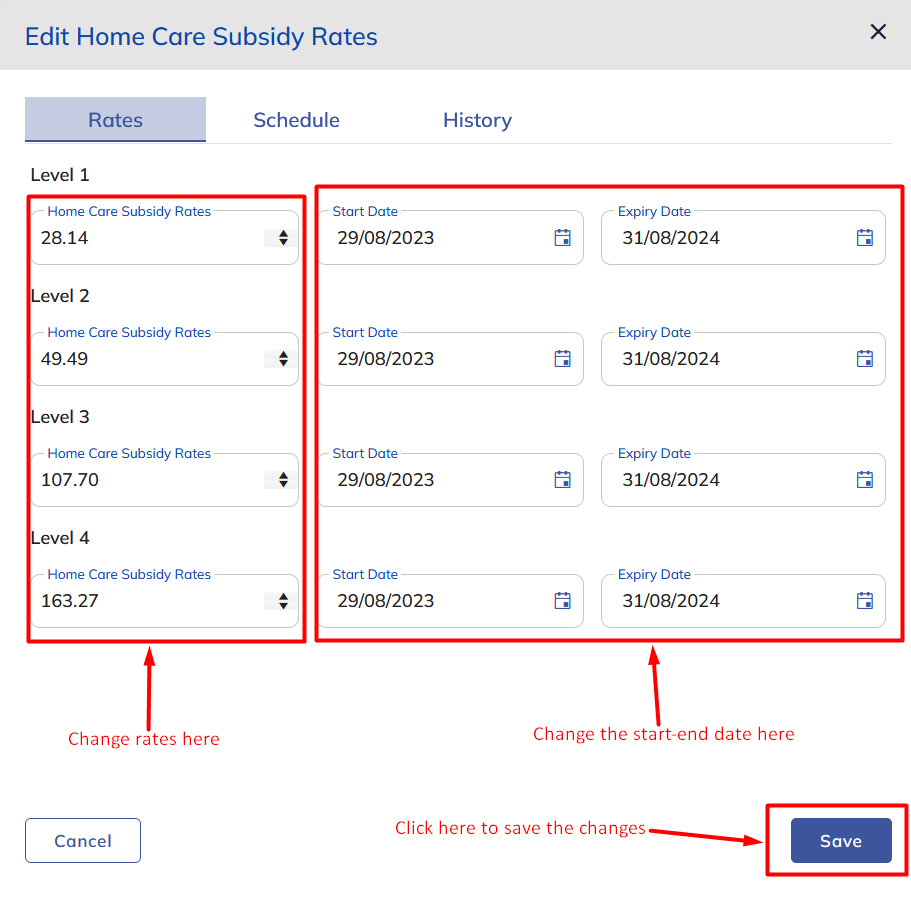The image size is (911, 916).
Task: Switch to the Schedule tab
Action: click(296, 120)
